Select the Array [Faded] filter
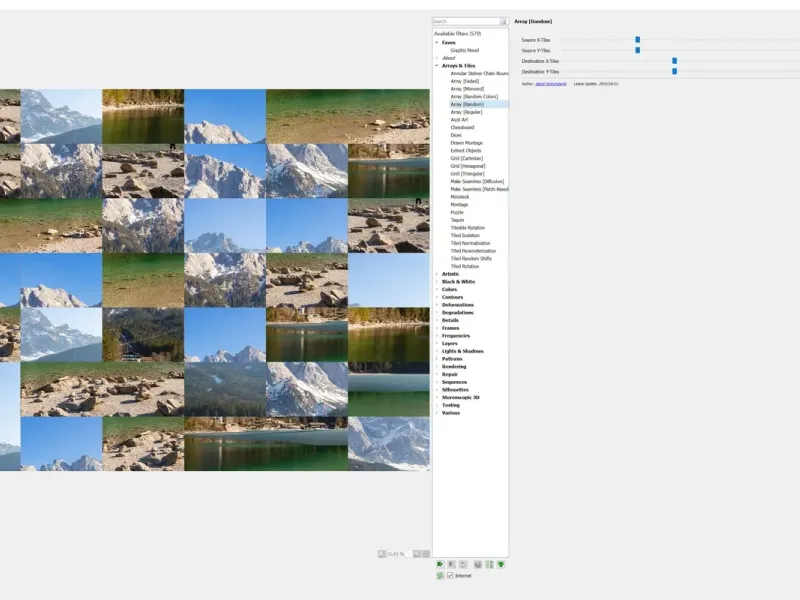The width and height of the screenshot is (800, 600). (464, 81)
